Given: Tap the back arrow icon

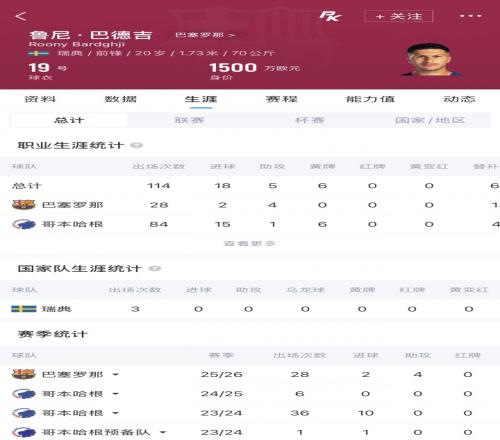Looking at the screenshot, I should click(21, 16).
